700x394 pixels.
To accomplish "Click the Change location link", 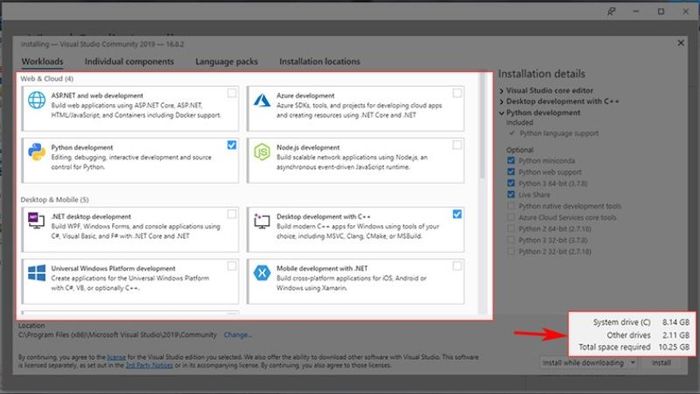I will pos(238,335).
